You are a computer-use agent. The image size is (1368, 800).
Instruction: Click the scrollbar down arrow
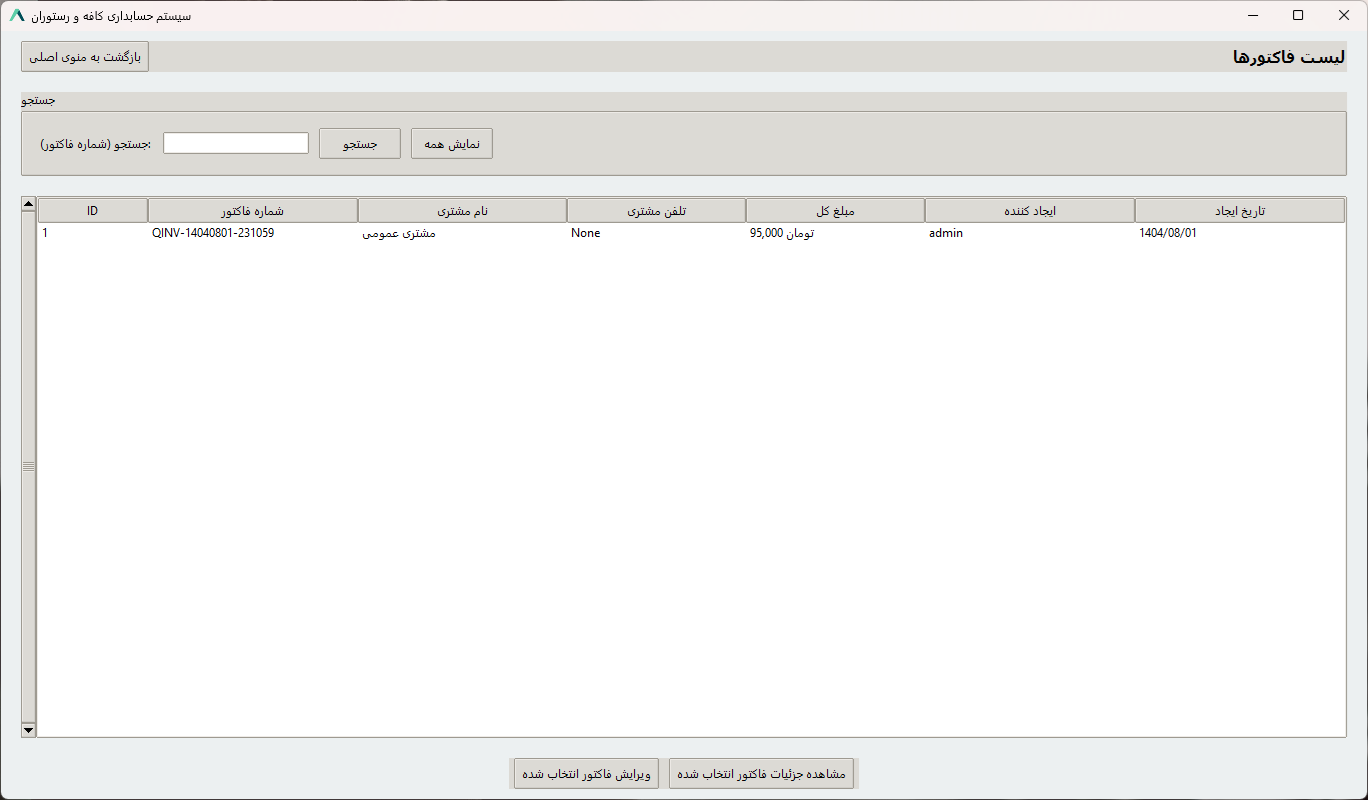(x=28, y=730)
